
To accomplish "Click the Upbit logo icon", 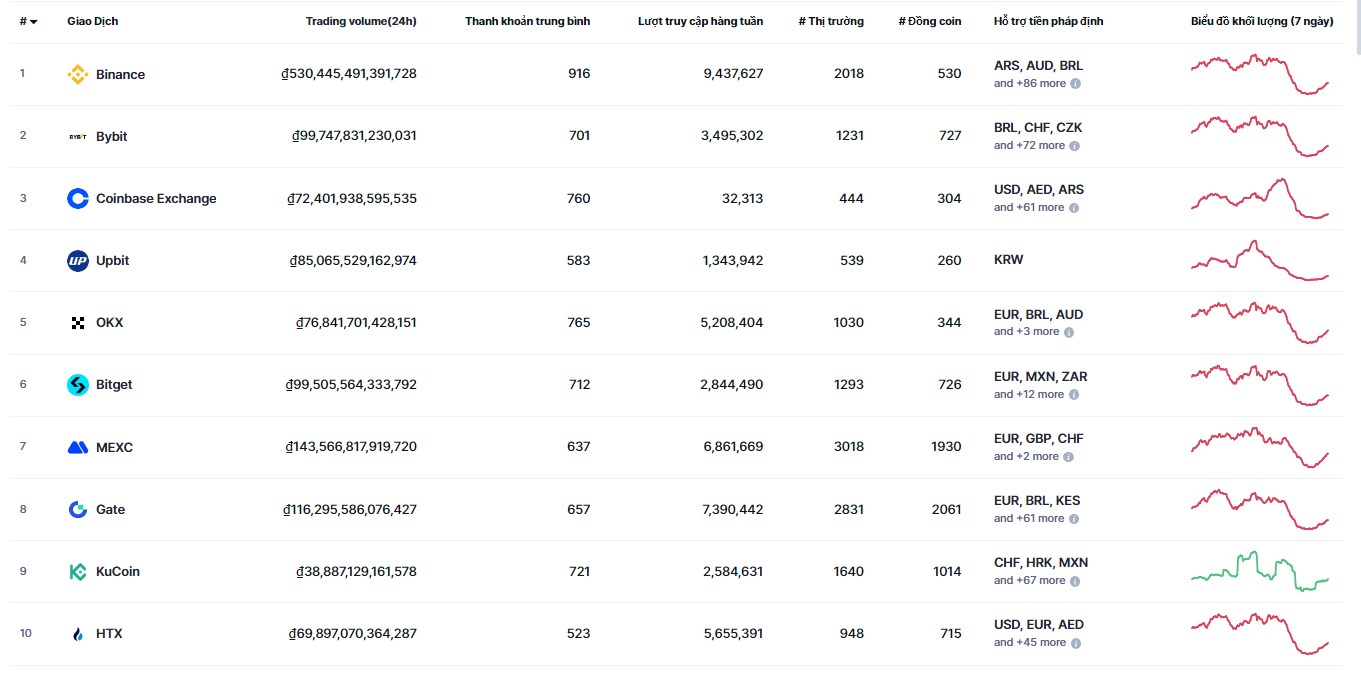I will [78, 260].
